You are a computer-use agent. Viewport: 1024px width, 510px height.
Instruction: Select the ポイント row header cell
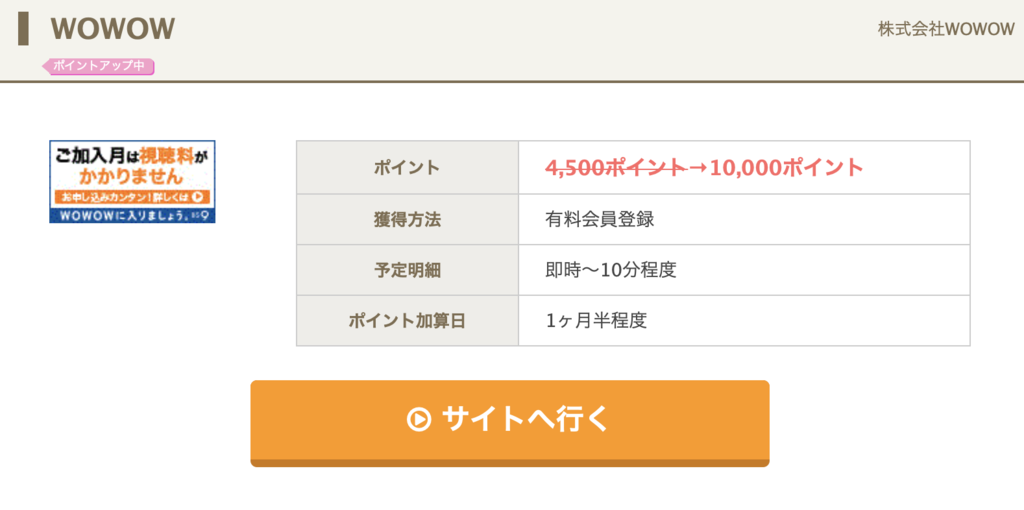pos(408,168)
